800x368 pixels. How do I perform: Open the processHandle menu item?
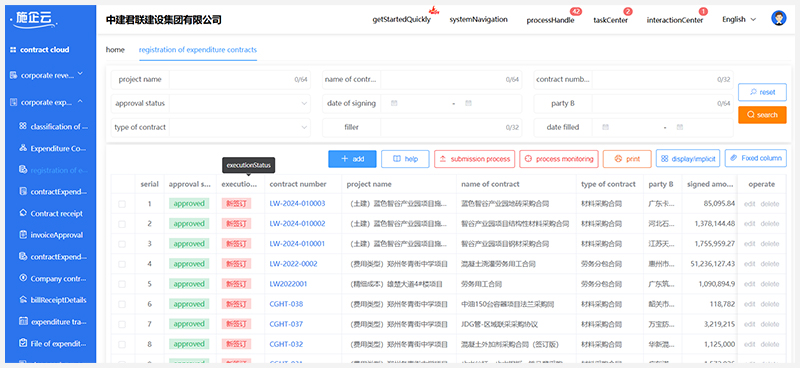(x=550, y=20)
